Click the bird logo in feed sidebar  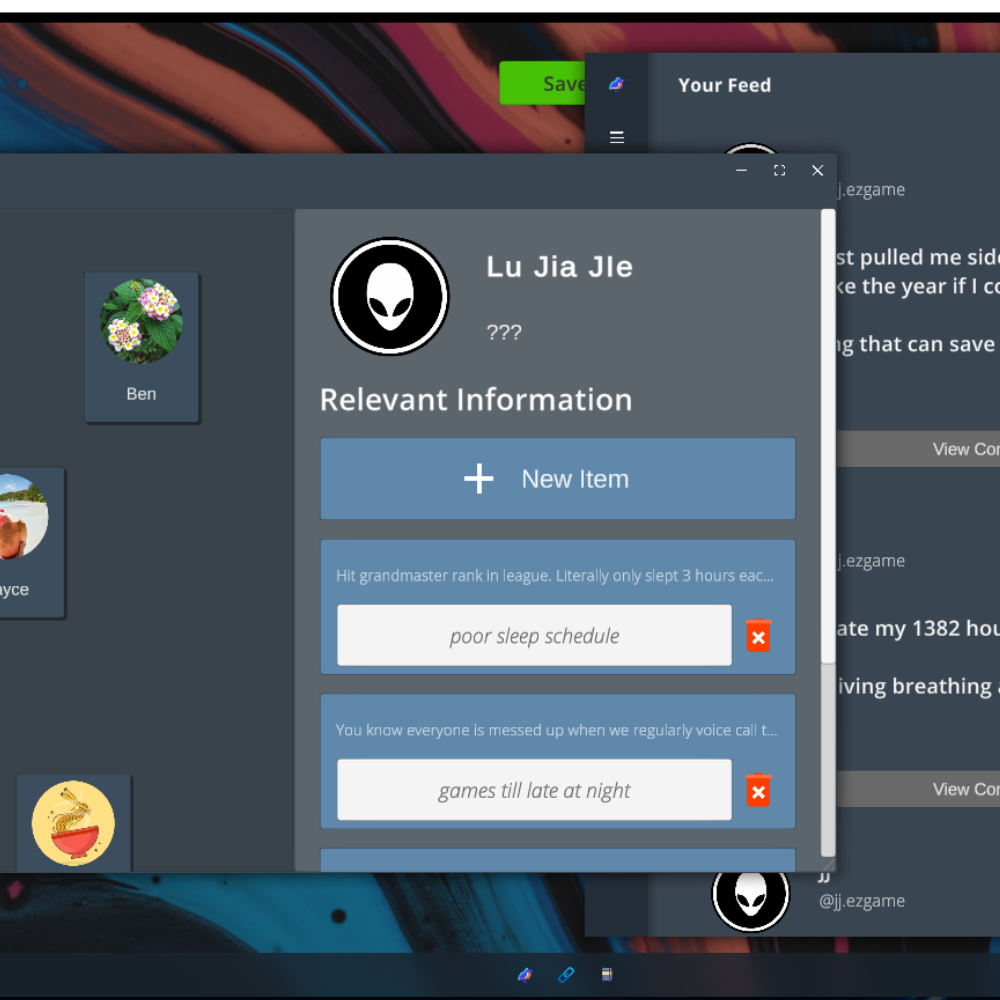[x=616, y=85]
